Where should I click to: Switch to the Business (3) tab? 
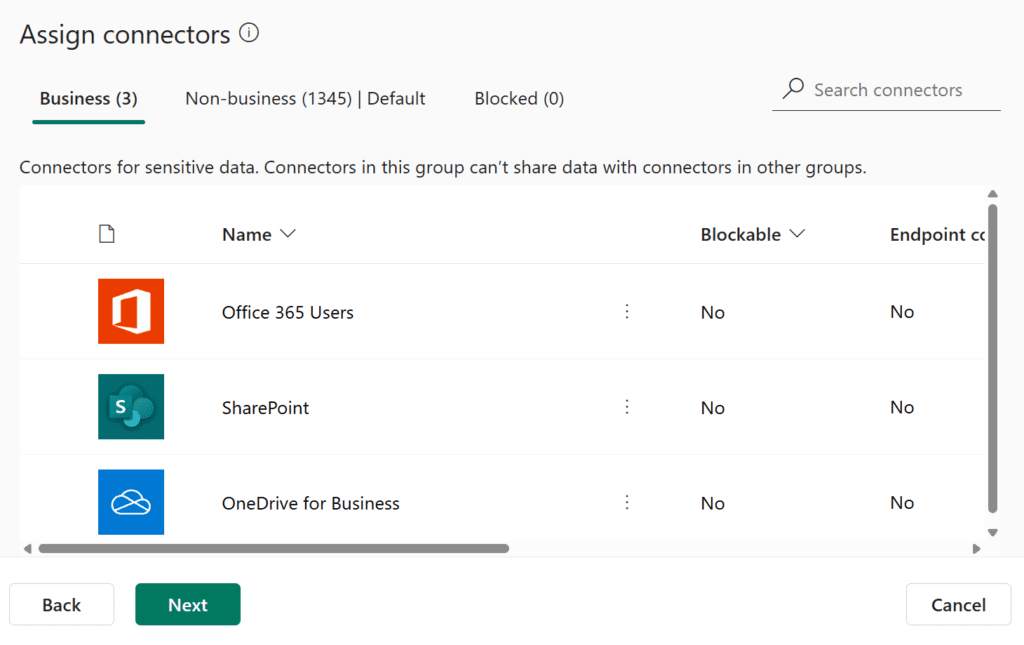pyautogui.click(x=88, y=99)
